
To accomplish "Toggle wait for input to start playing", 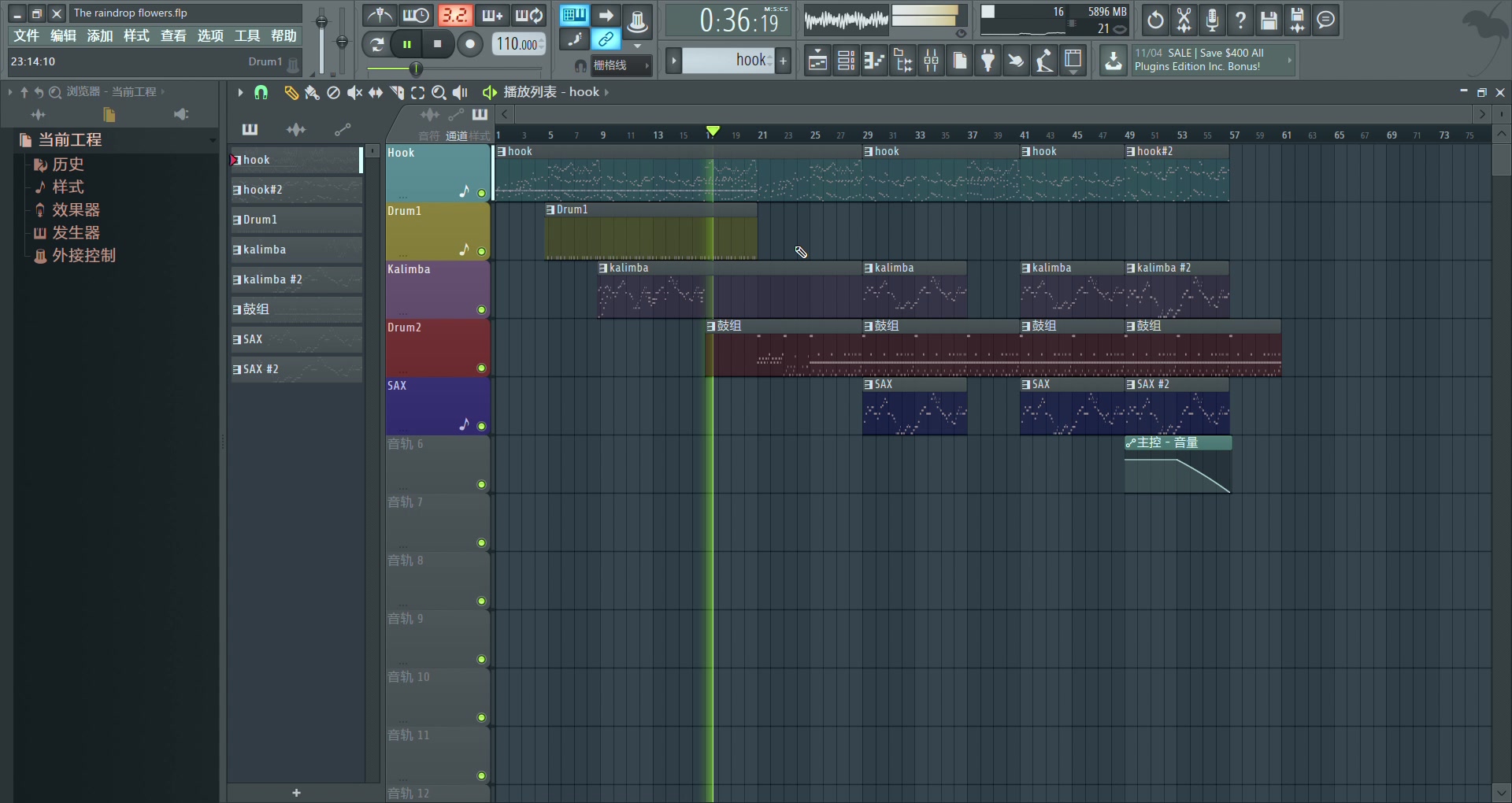I will [x=416, y=16].
